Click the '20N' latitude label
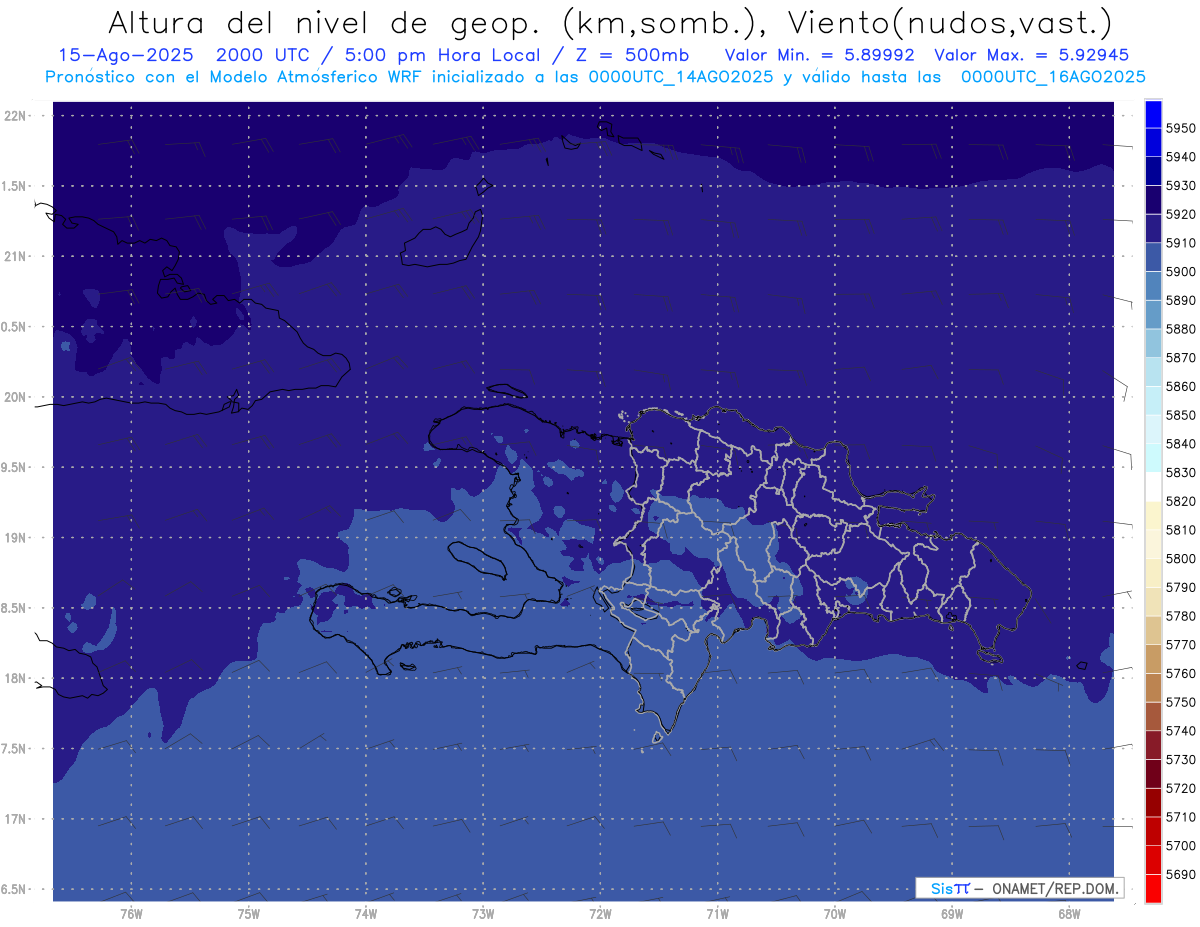The height and width of the screenshot is (927, 1200). click(x=14, y=397)
